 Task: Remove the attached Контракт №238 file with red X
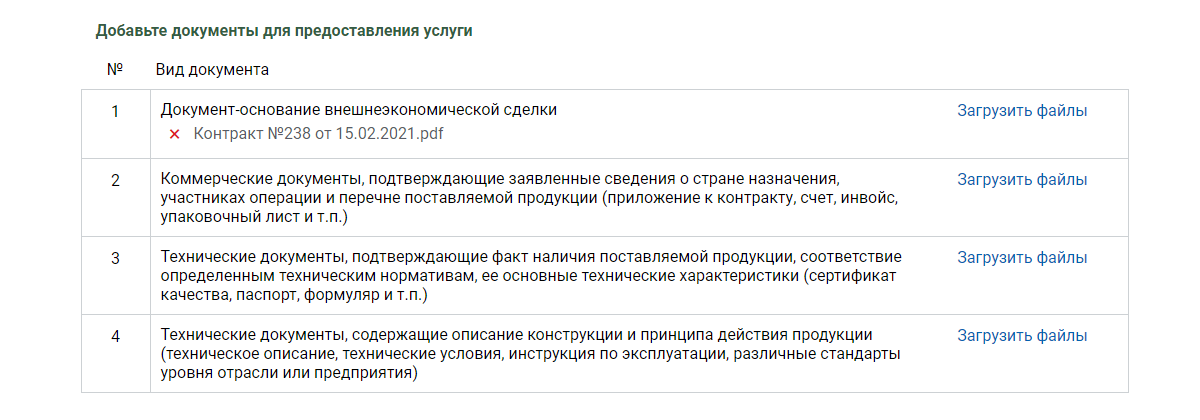[174, 133]
